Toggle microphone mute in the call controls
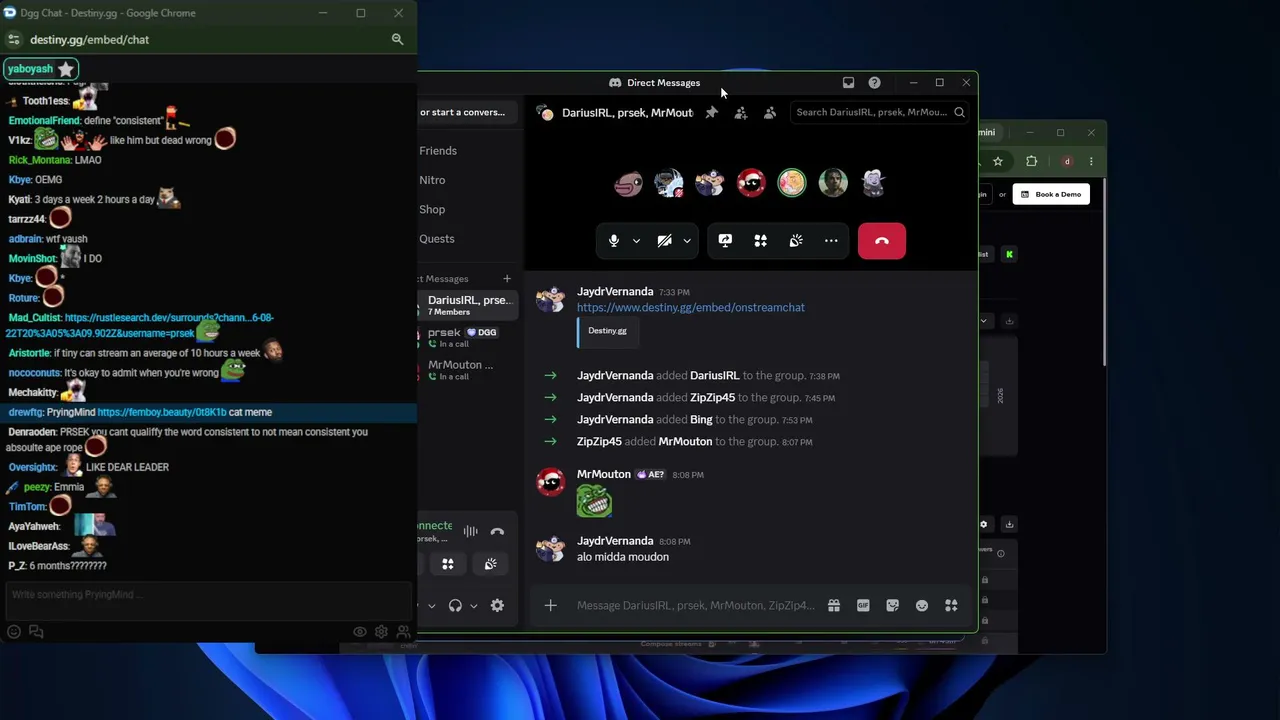Viewport: 1280px width, 720px height. (x=614, y=241)
